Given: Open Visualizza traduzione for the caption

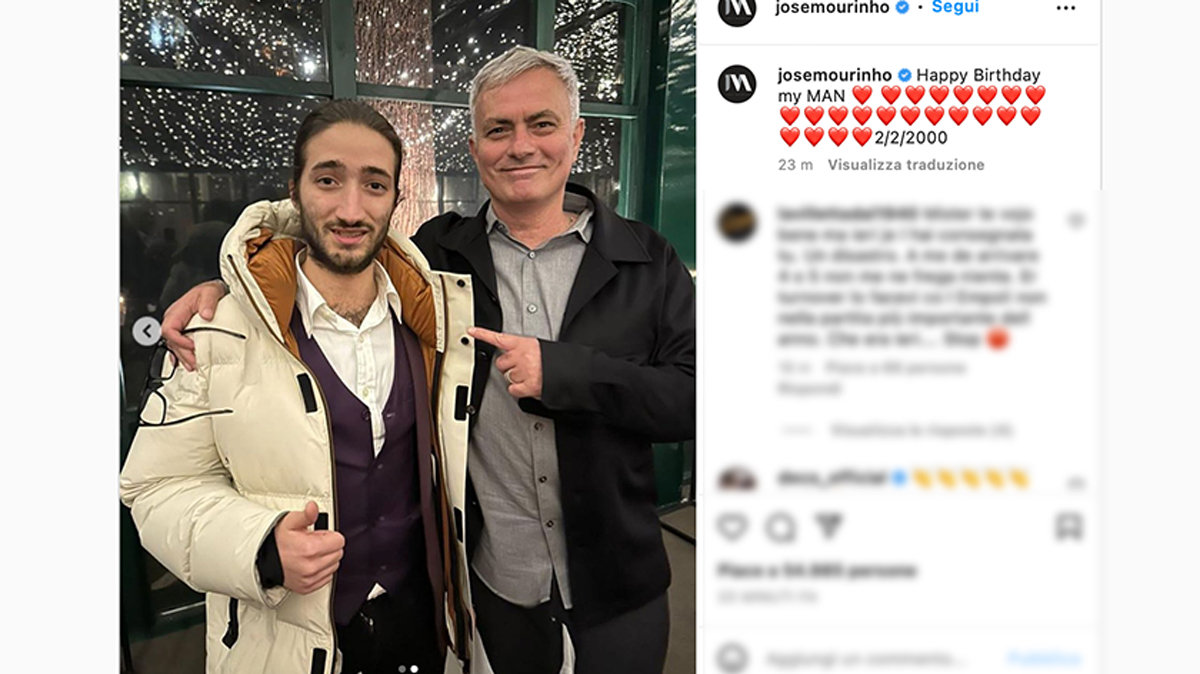Looking at the screenshot, I should (906, 165).
